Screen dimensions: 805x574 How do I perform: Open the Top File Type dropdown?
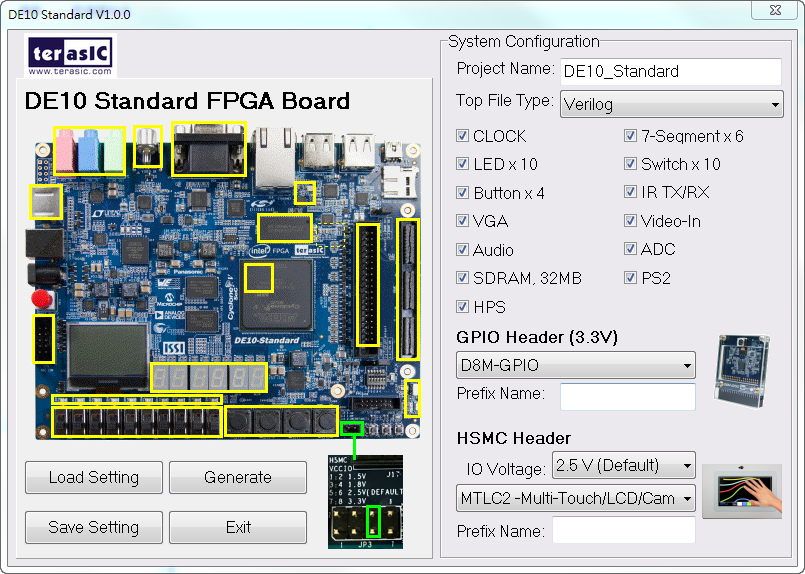[672, 104]
